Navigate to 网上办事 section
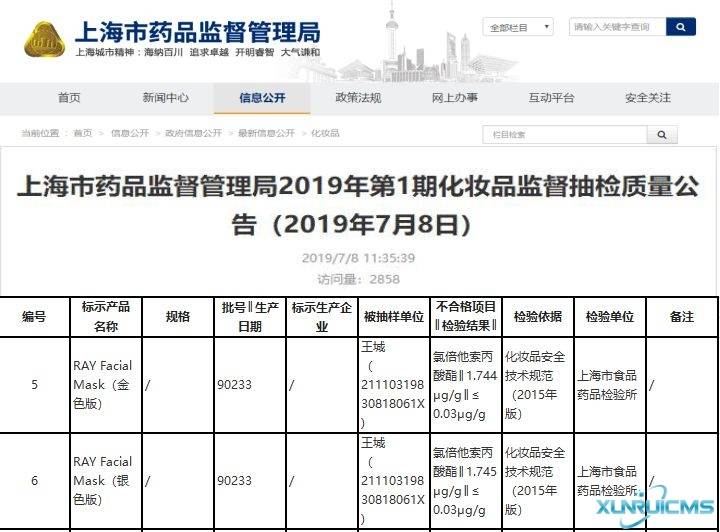This screenshot has width=720, height=532. [x=454, y=98]
